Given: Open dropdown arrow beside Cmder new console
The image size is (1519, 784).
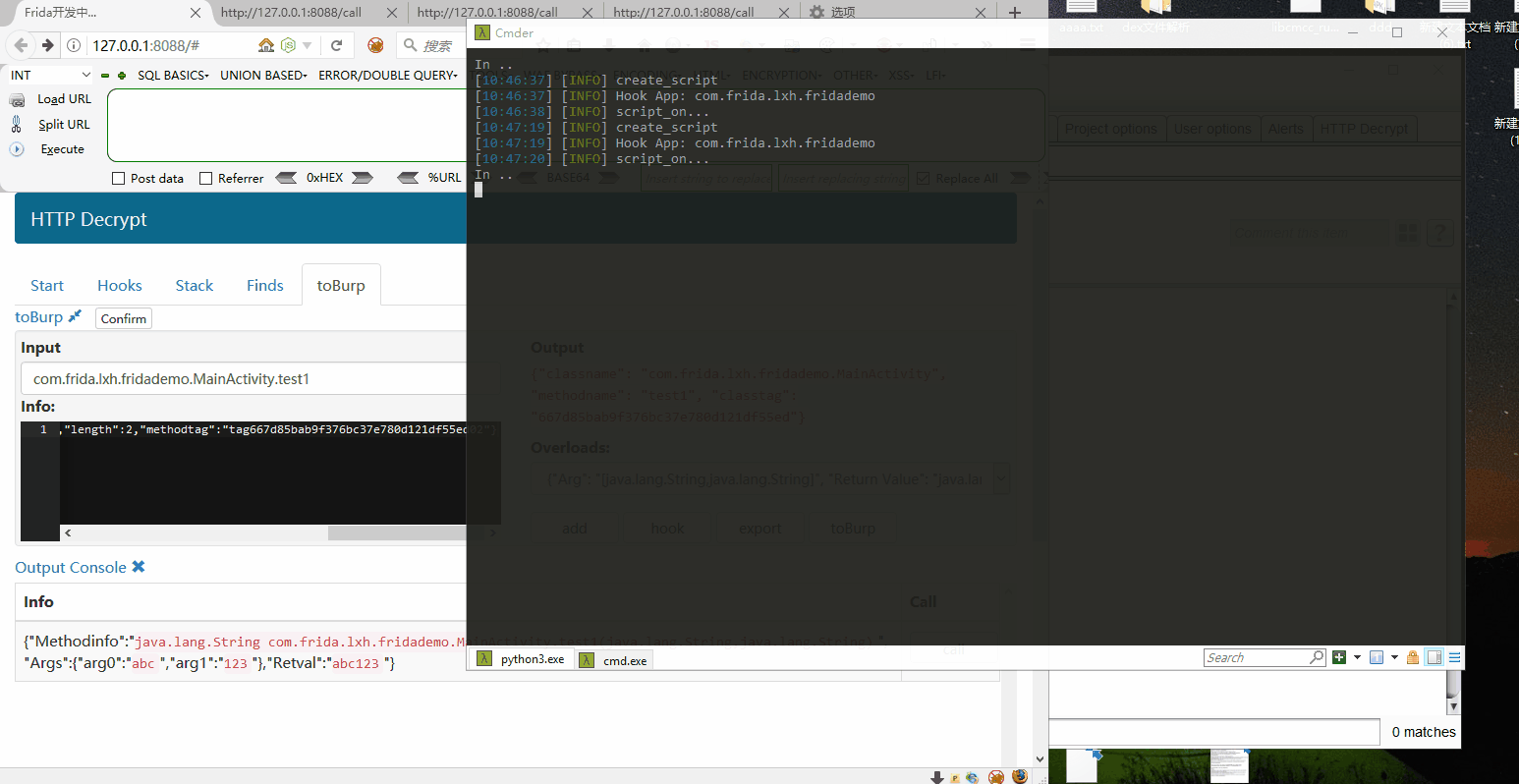Looking at the screenshot, I should [x=1357, y=657].
